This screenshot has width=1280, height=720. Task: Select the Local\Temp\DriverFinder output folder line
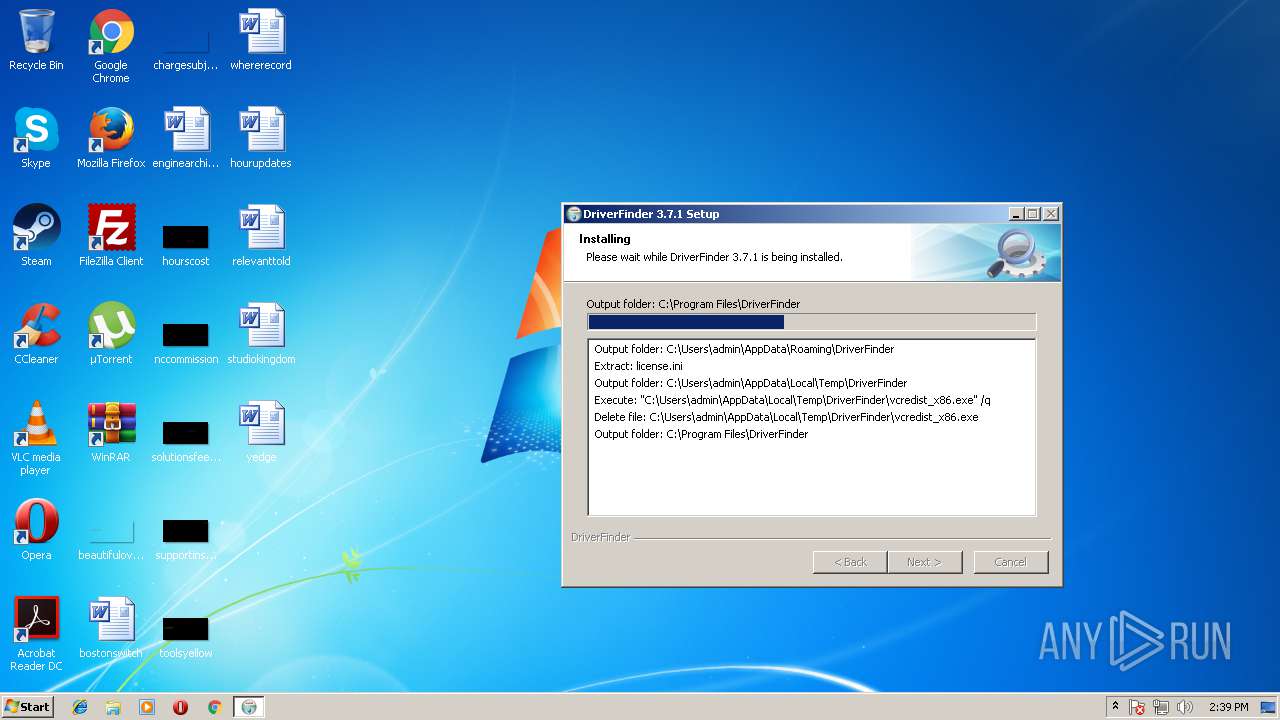[x=750, y=383]
